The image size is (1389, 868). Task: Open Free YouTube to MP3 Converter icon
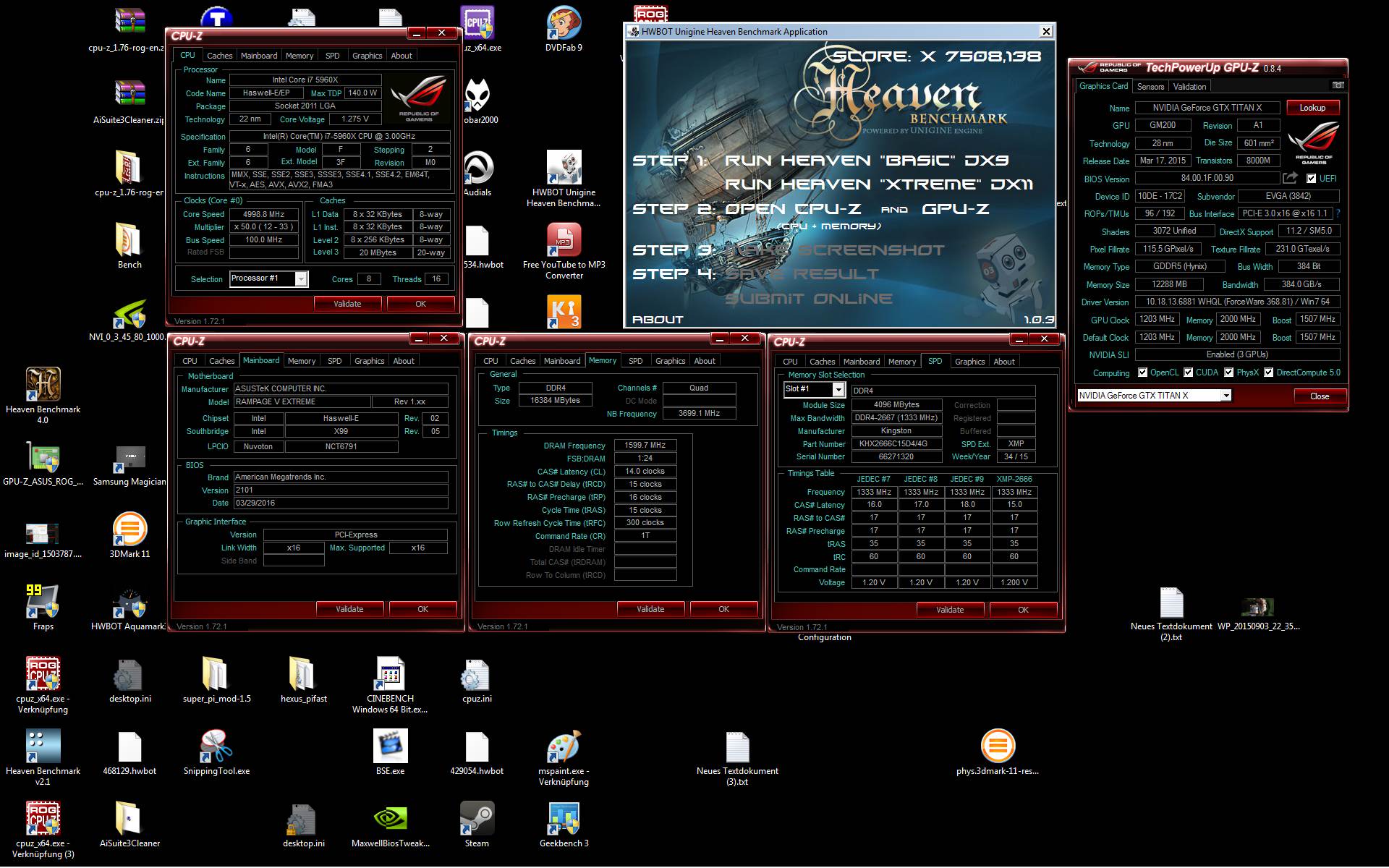(564, 240)
